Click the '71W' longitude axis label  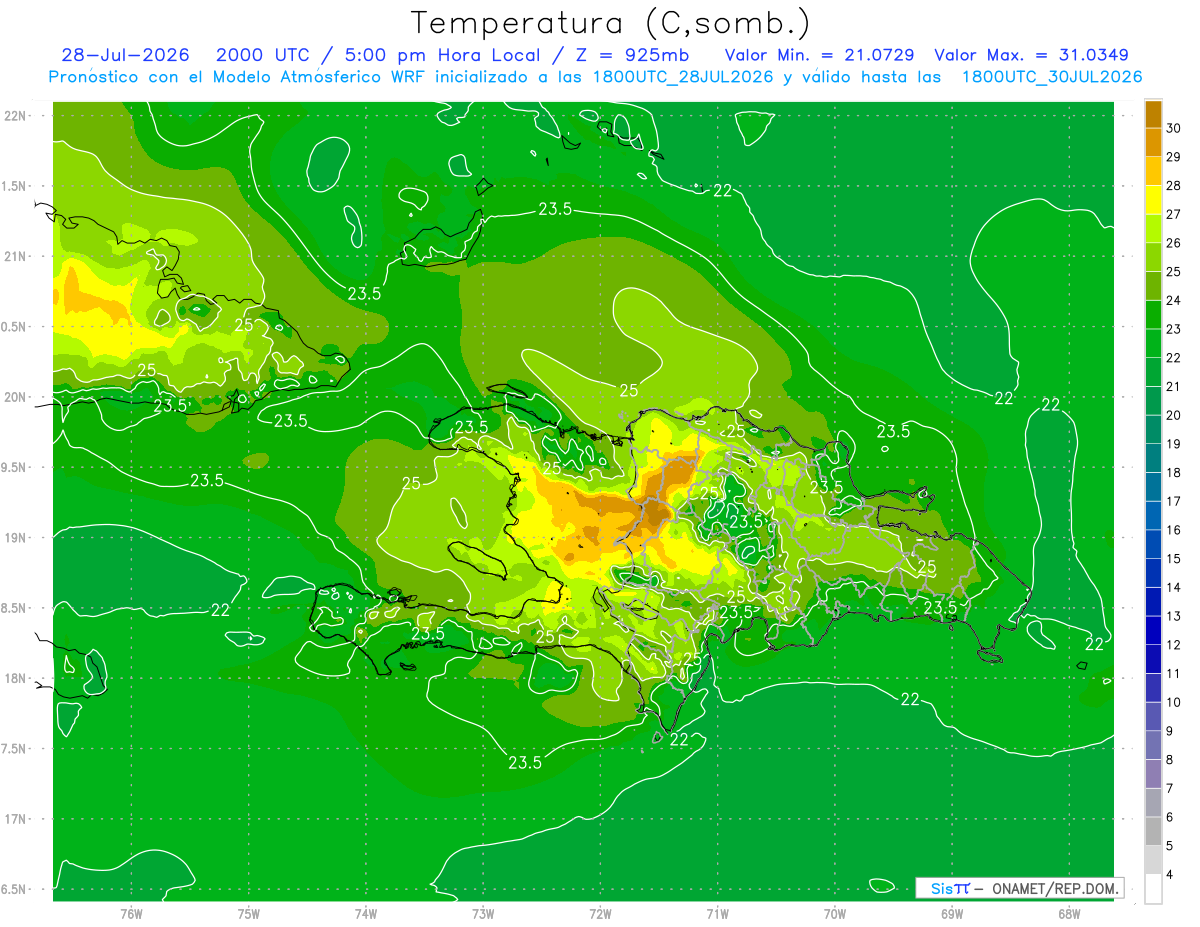click(x=717, y=914)
